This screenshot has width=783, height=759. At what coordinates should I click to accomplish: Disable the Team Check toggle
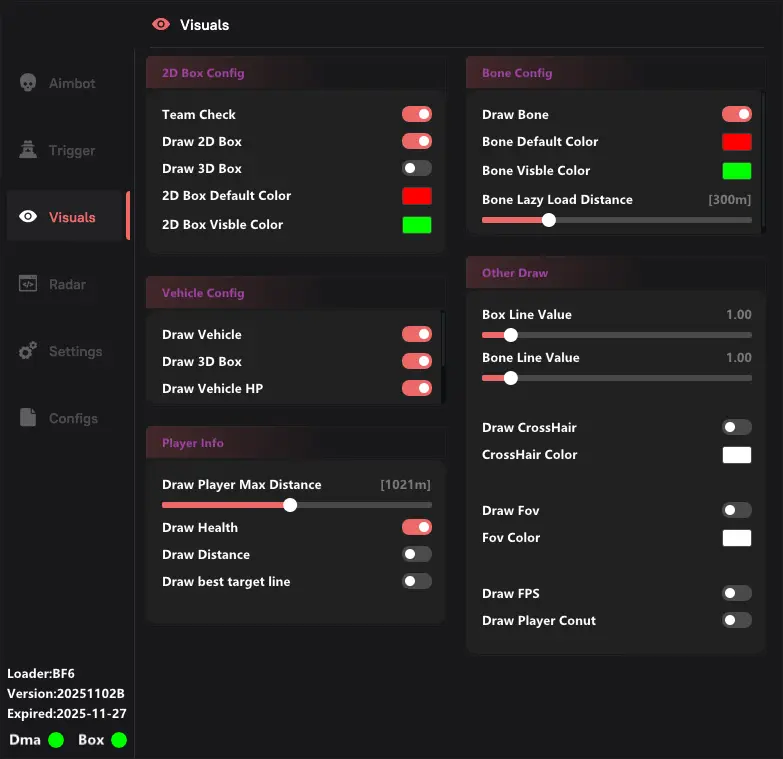point(417,115)
